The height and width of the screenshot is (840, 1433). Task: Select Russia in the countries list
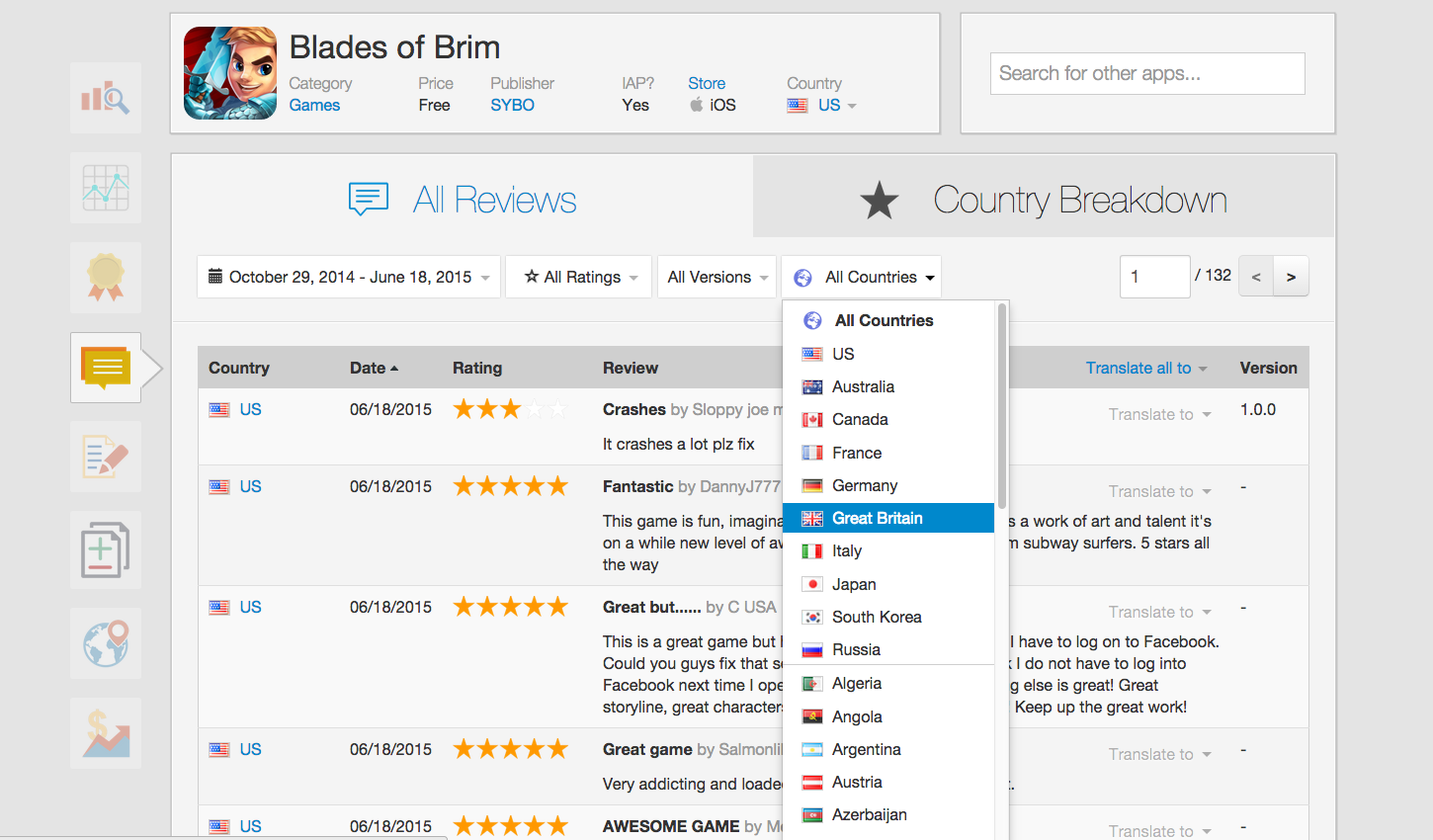(888, 649)
